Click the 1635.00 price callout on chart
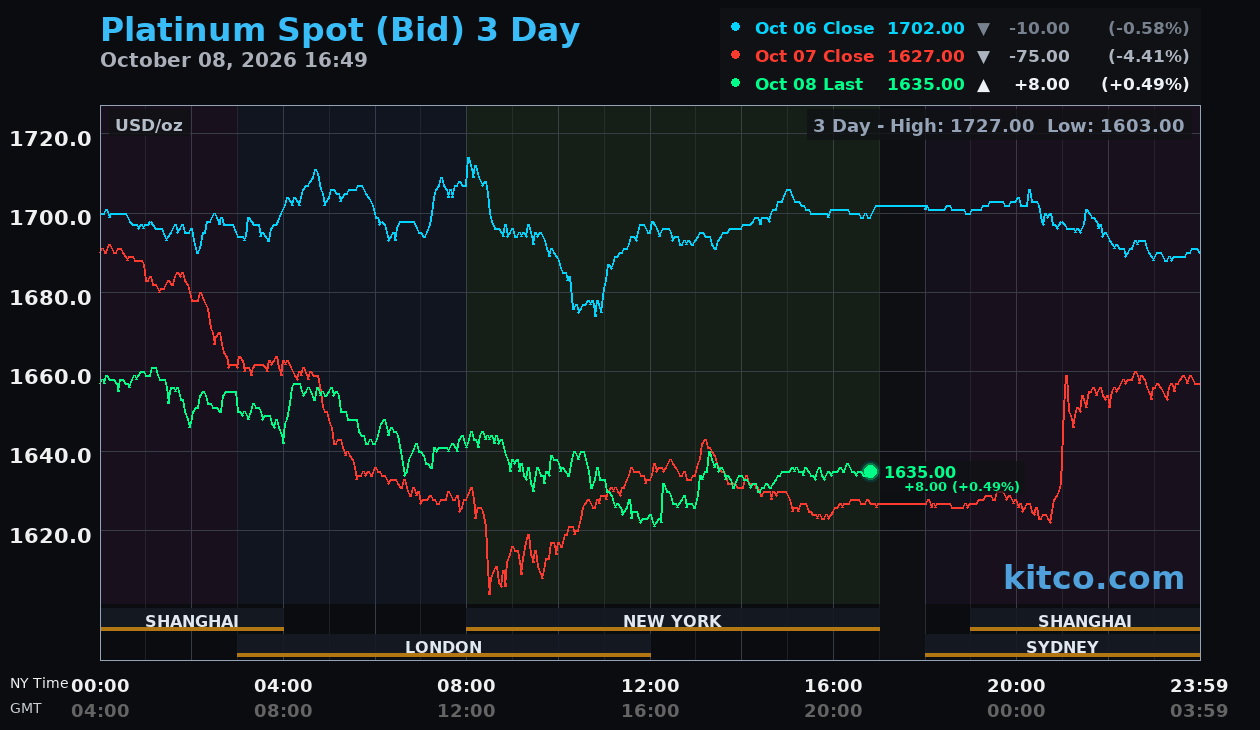This screenshot has height=730, width=1260. pos(920,472)
